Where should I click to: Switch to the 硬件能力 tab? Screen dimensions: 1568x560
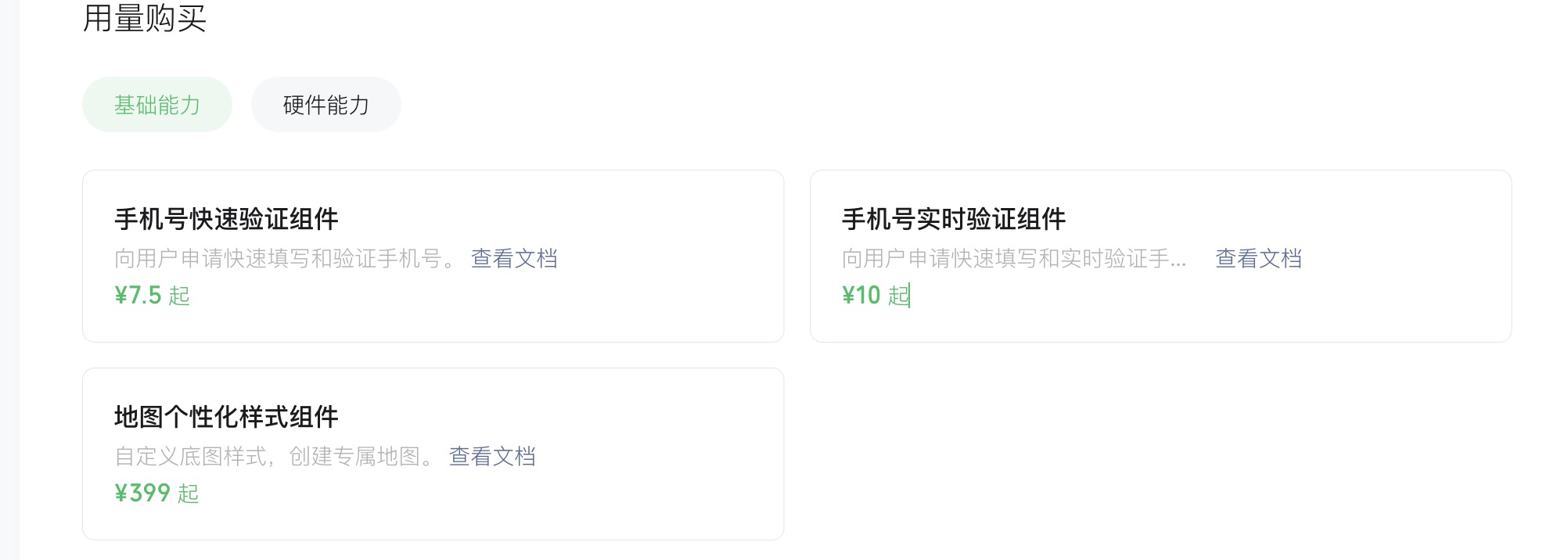pos(325,105)
